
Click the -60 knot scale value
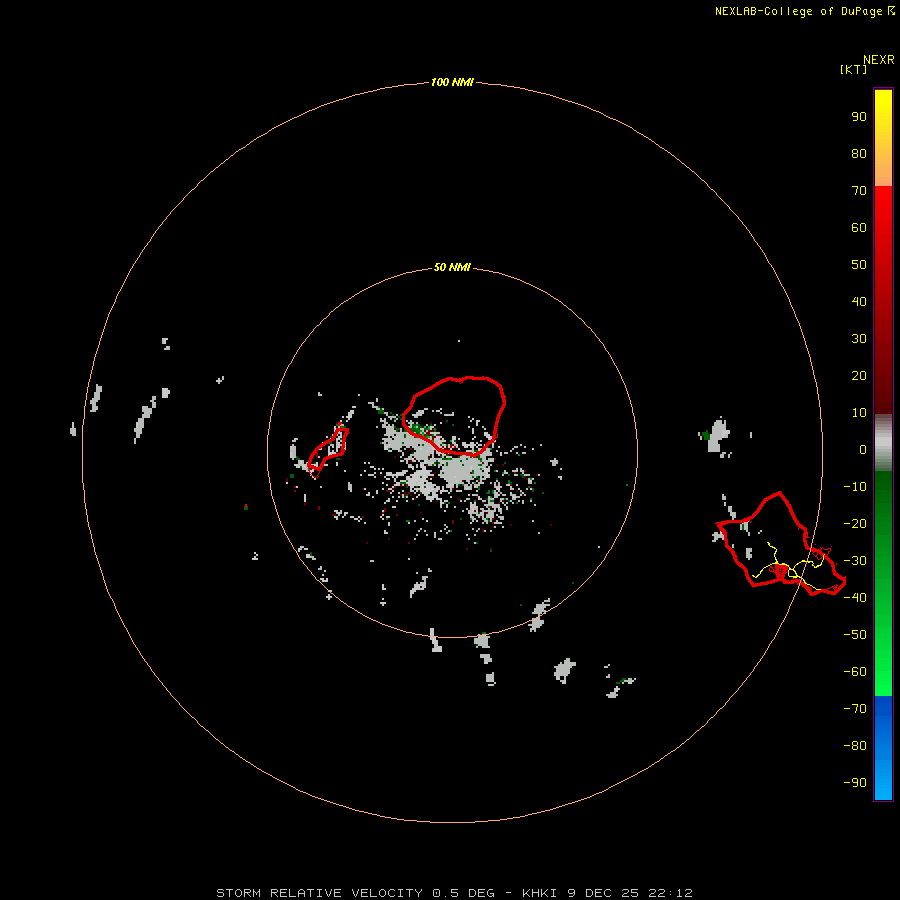pyautogui.click(x=855, y=672)
